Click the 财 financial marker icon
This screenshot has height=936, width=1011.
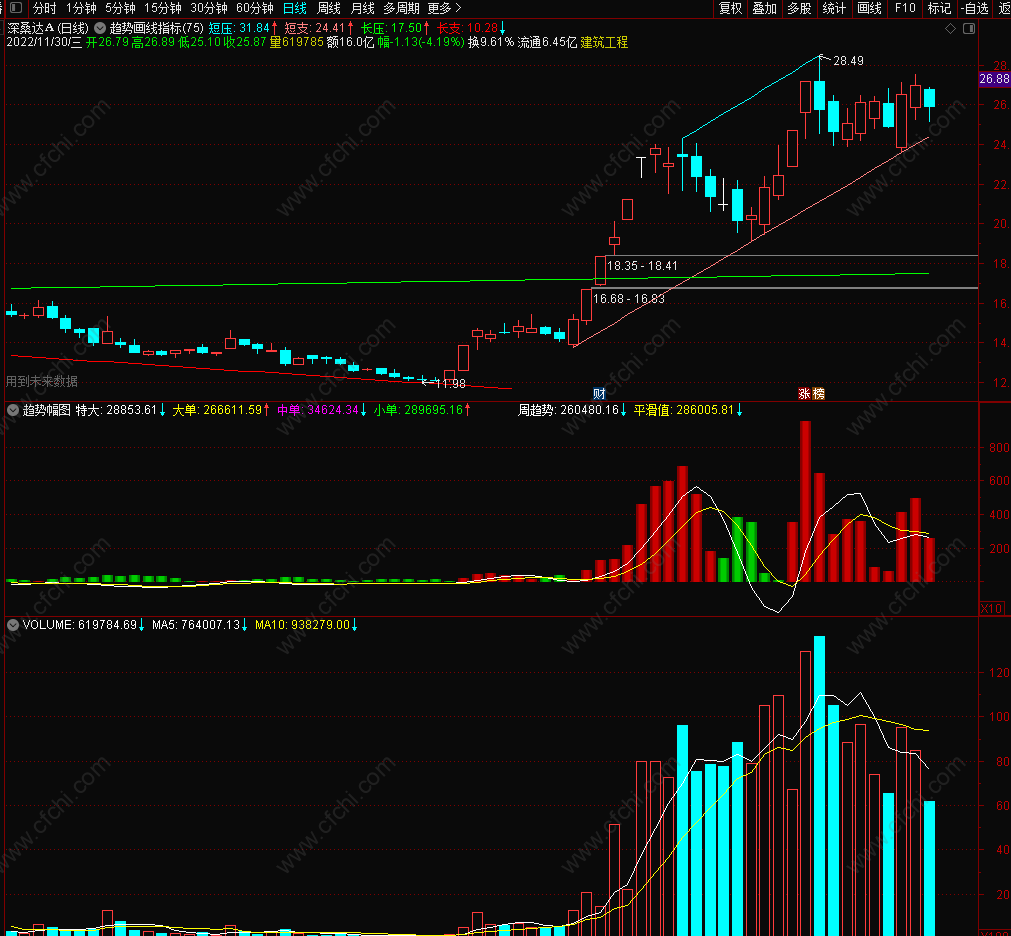click(x=599, y=393)
